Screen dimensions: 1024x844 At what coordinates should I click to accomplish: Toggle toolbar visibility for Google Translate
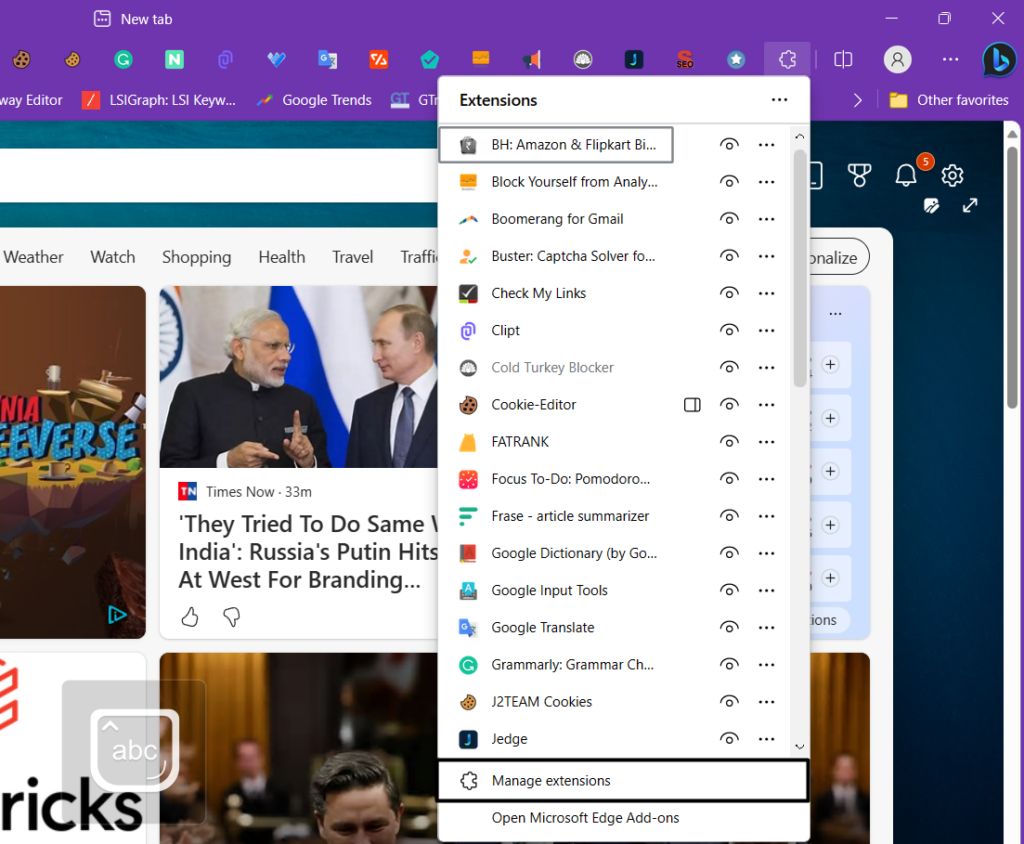coord(729,628)
